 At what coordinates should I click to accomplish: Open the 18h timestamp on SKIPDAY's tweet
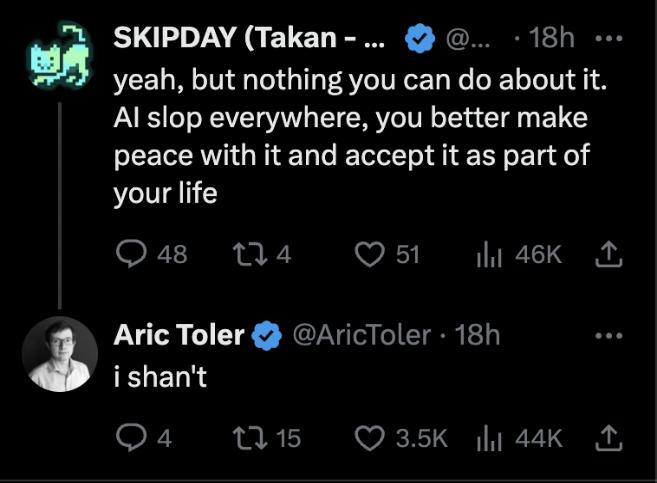(x=551, y=39)
